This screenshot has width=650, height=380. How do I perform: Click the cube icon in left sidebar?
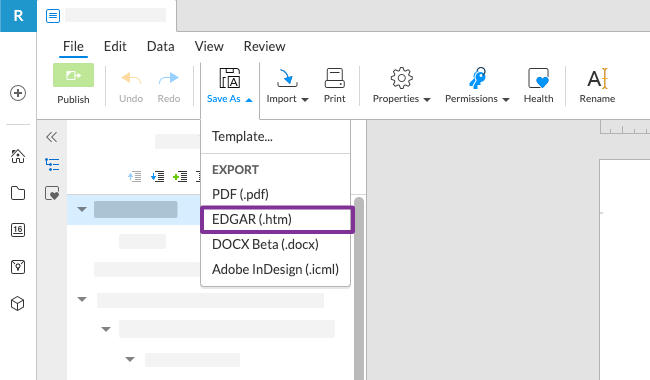pyautogui.click(x=18, y=304)
